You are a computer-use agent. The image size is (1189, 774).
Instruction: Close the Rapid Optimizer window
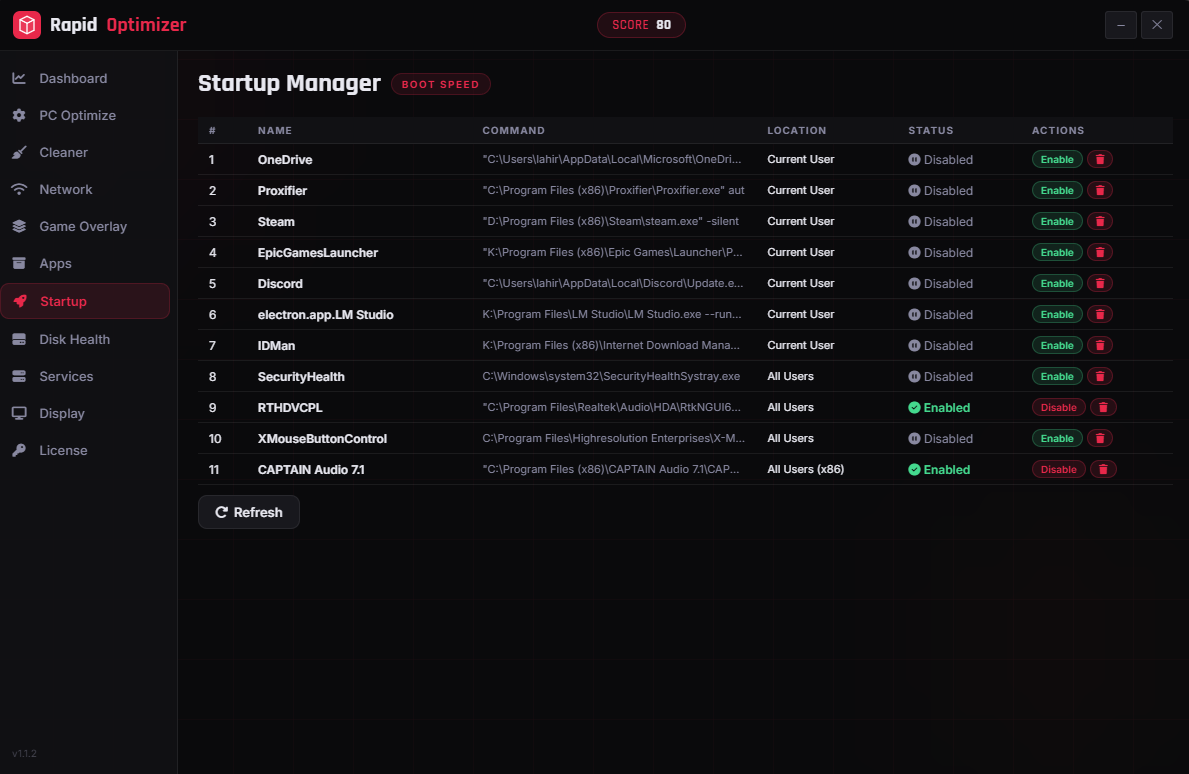(1157, 25)
